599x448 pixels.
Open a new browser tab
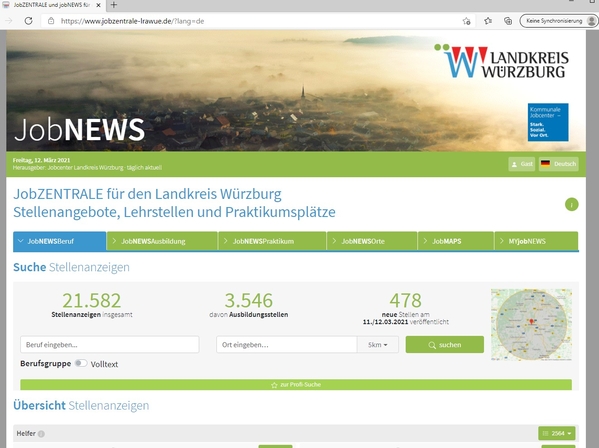[113, 5]
